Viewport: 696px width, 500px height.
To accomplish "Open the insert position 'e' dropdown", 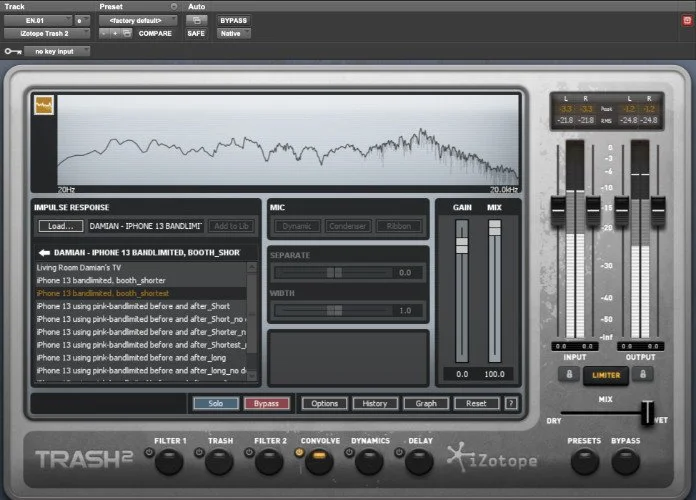I will click(x=82, y=20).
